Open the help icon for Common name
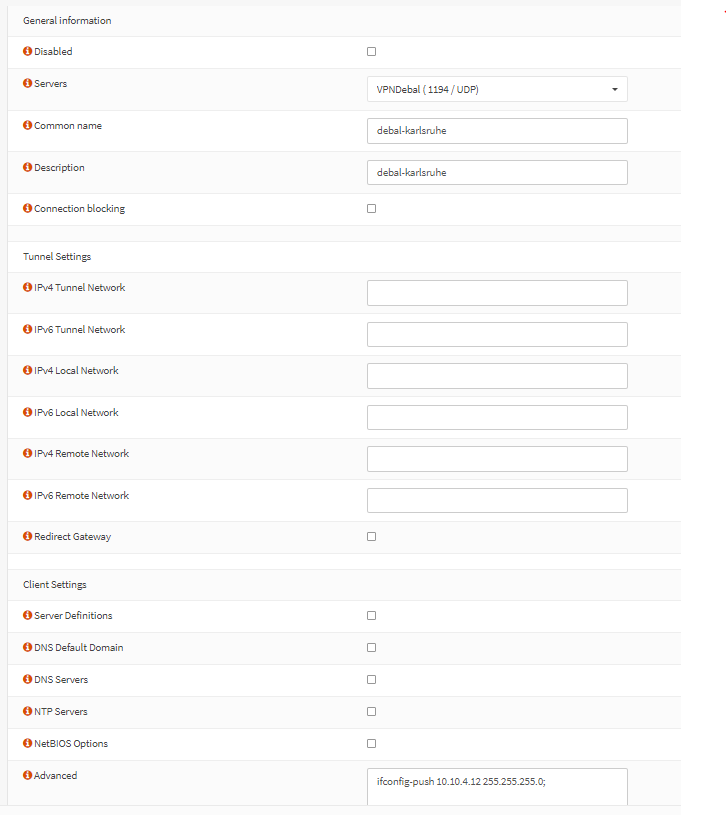726x815 pixels. point(26,125)
